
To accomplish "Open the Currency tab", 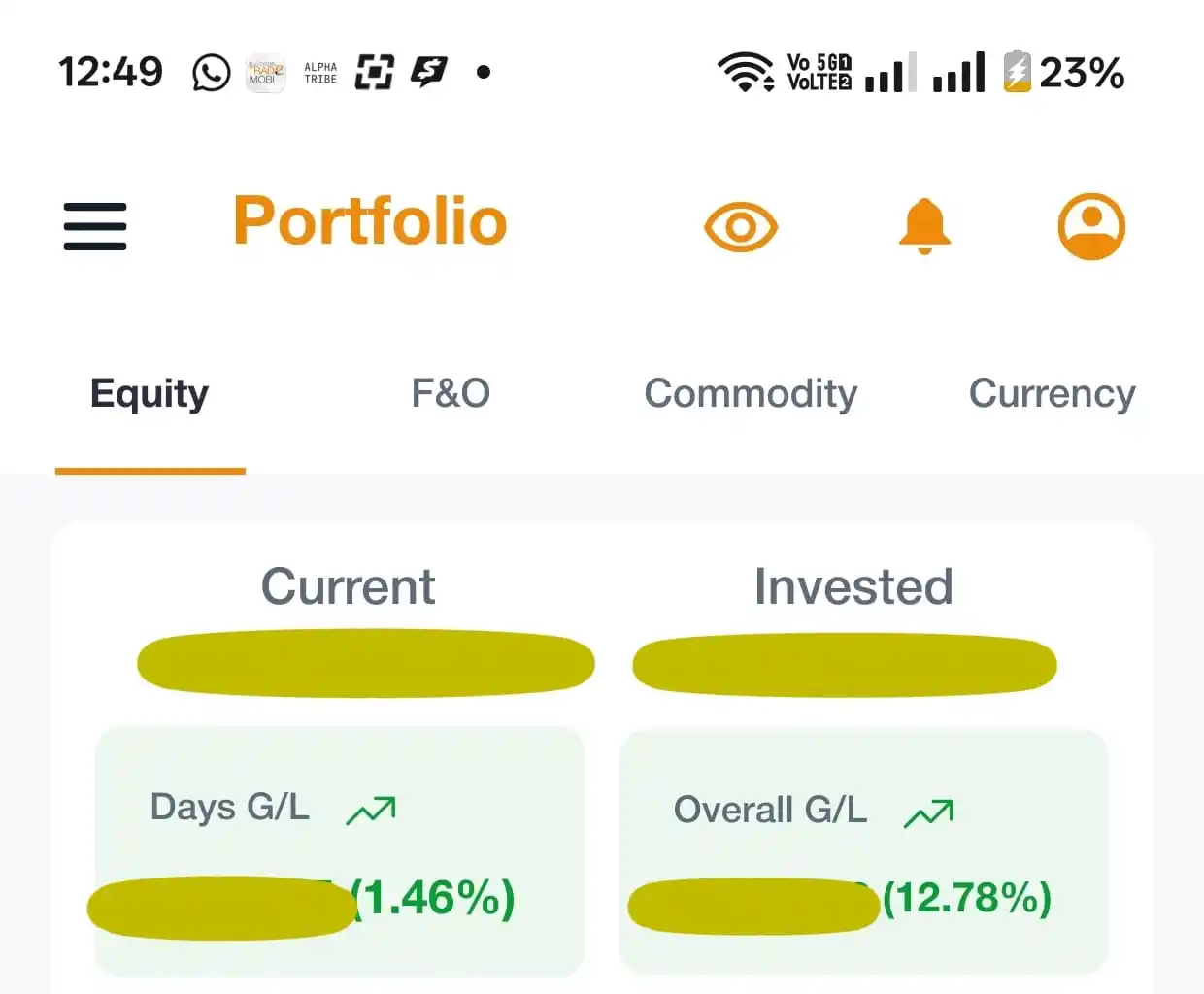I will [x=1052, y=394].
